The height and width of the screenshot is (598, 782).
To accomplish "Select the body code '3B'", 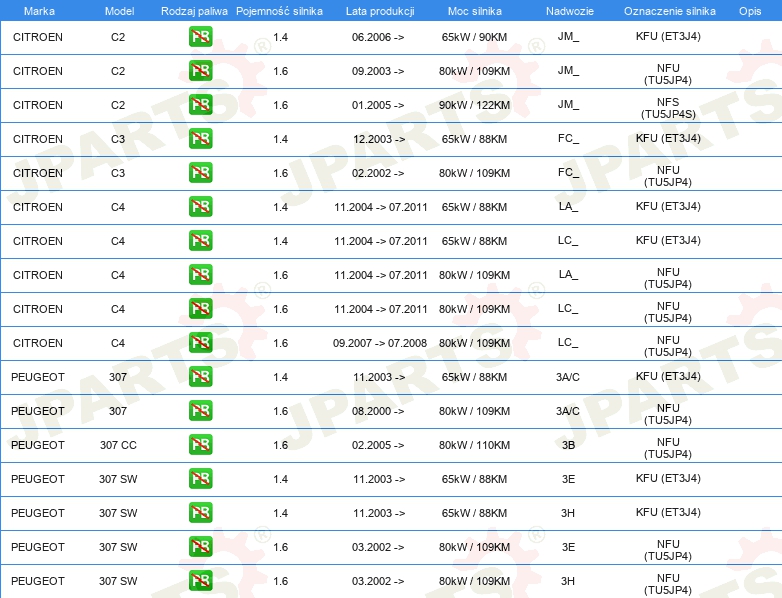I will 569,445.
